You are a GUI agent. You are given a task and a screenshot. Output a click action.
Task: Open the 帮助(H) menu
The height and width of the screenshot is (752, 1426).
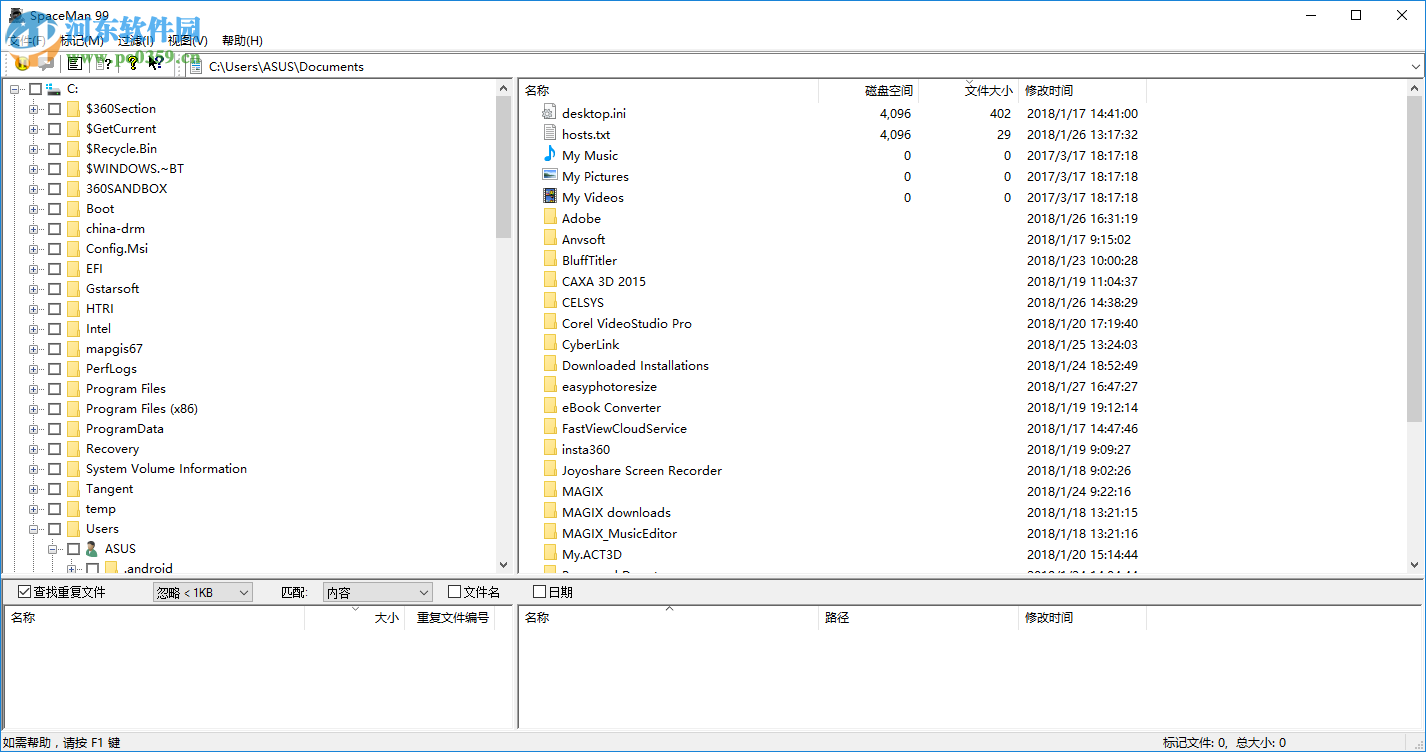point(242,41)
